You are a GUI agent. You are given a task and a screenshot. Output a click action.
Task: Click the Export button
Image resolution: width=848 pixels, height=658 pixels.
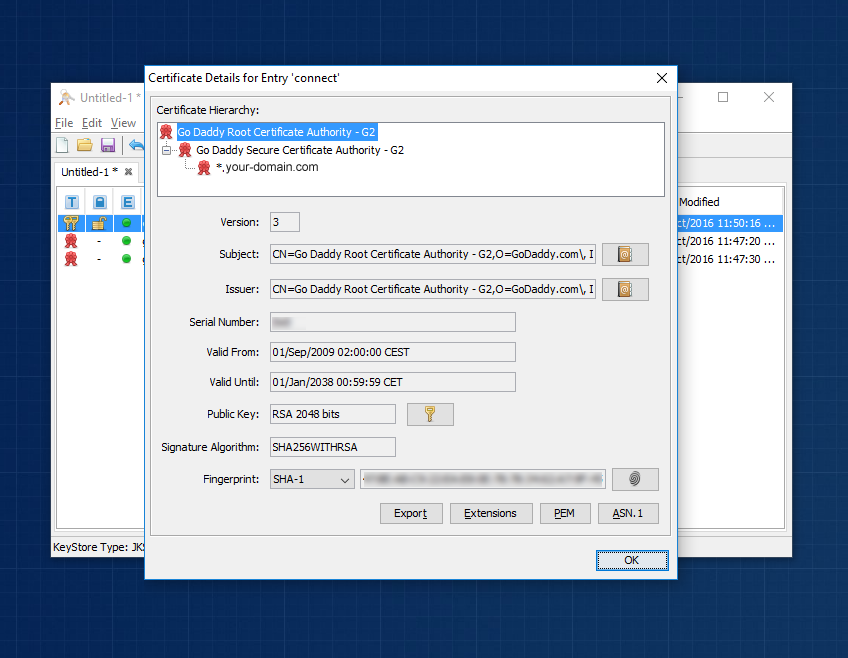tap(411, 513)
